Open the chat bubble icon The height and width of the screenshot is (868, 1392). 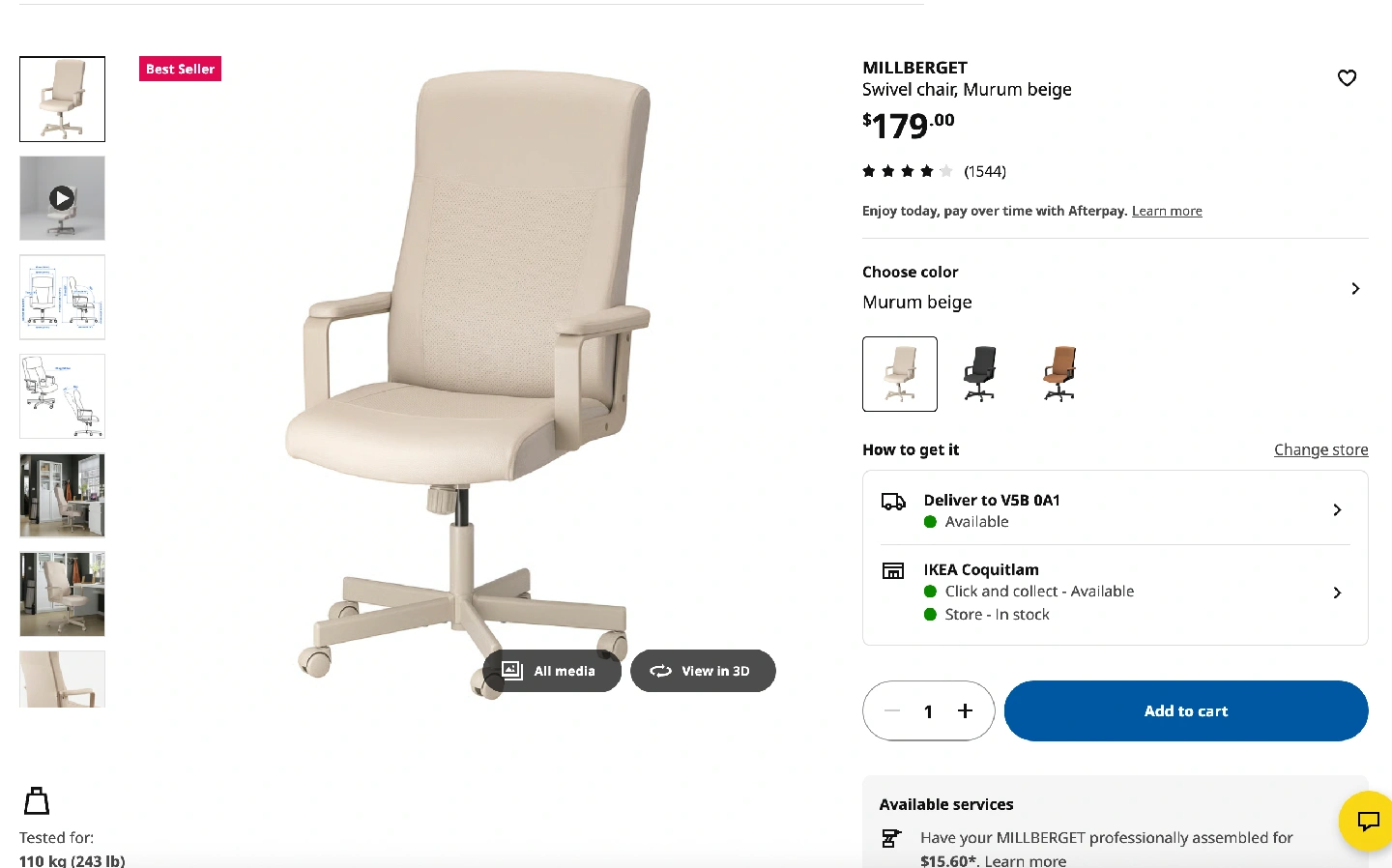point(1368,822)
